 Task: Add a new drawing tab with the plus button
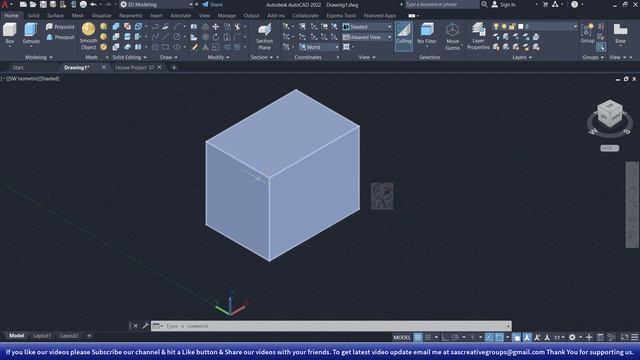coord(174,68)
